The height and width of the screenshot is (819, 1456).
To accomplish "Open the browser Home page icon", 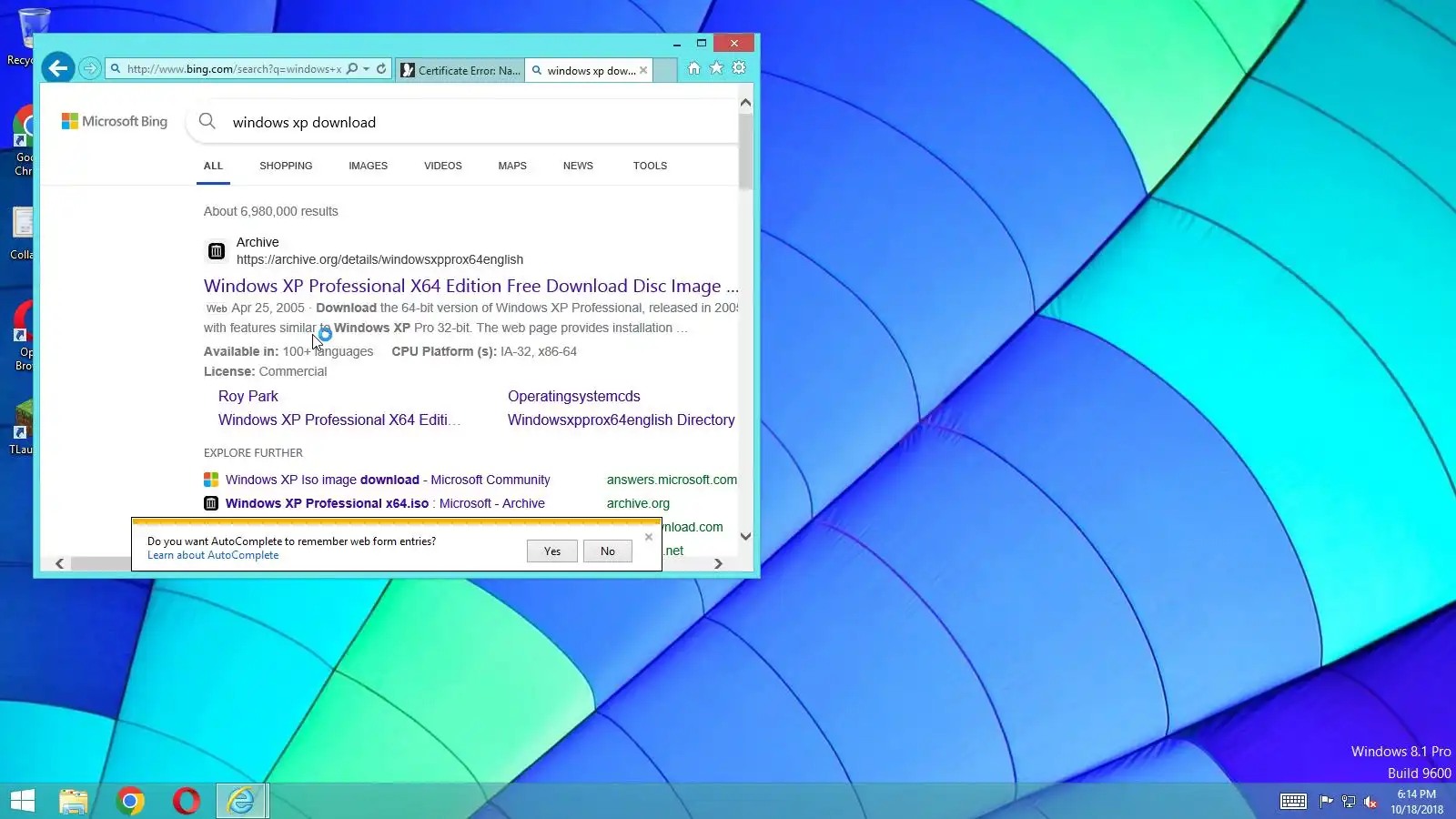I will 693,68.
